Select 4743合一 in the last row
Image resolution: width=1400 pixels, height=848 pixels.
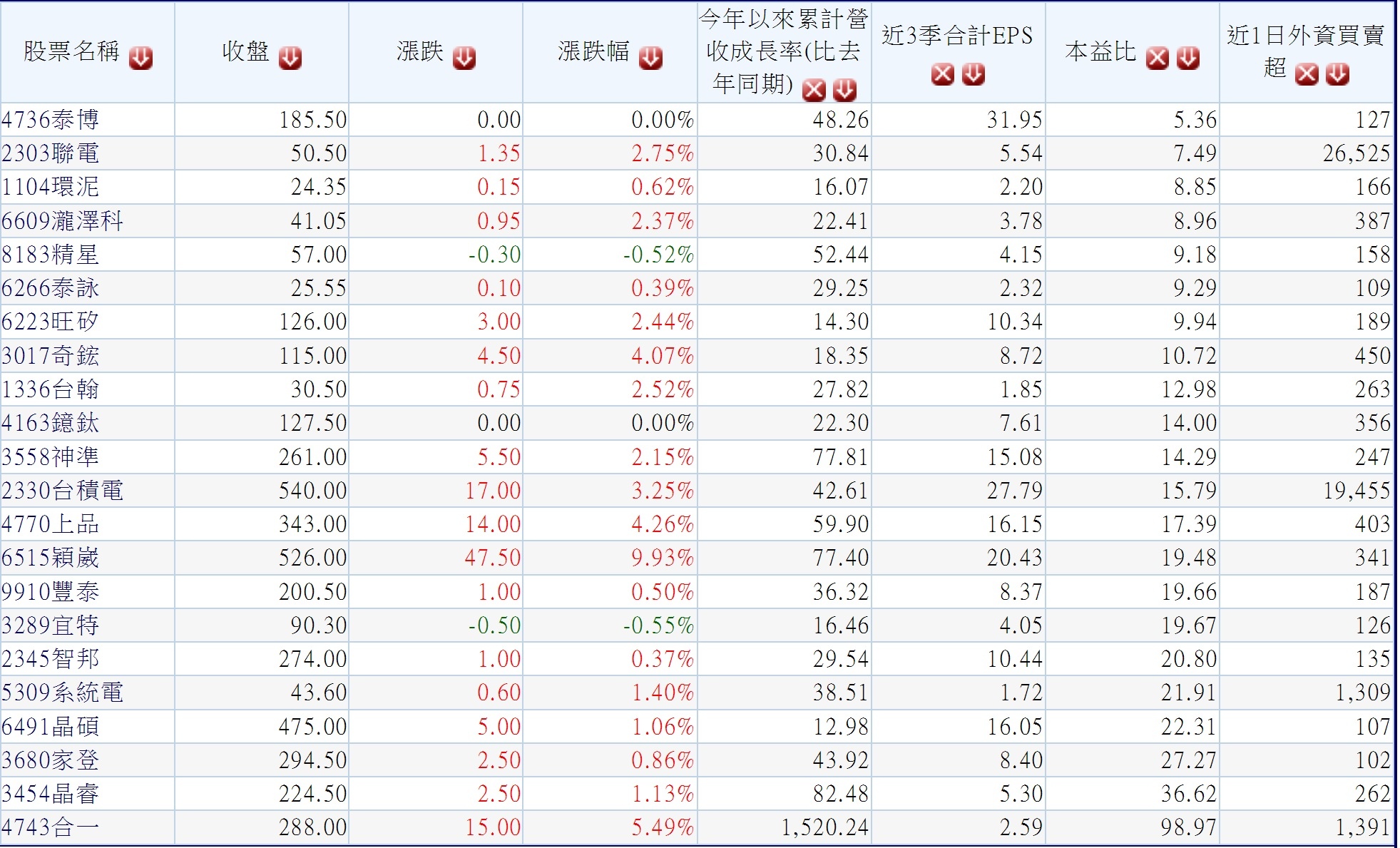(50, 827)
